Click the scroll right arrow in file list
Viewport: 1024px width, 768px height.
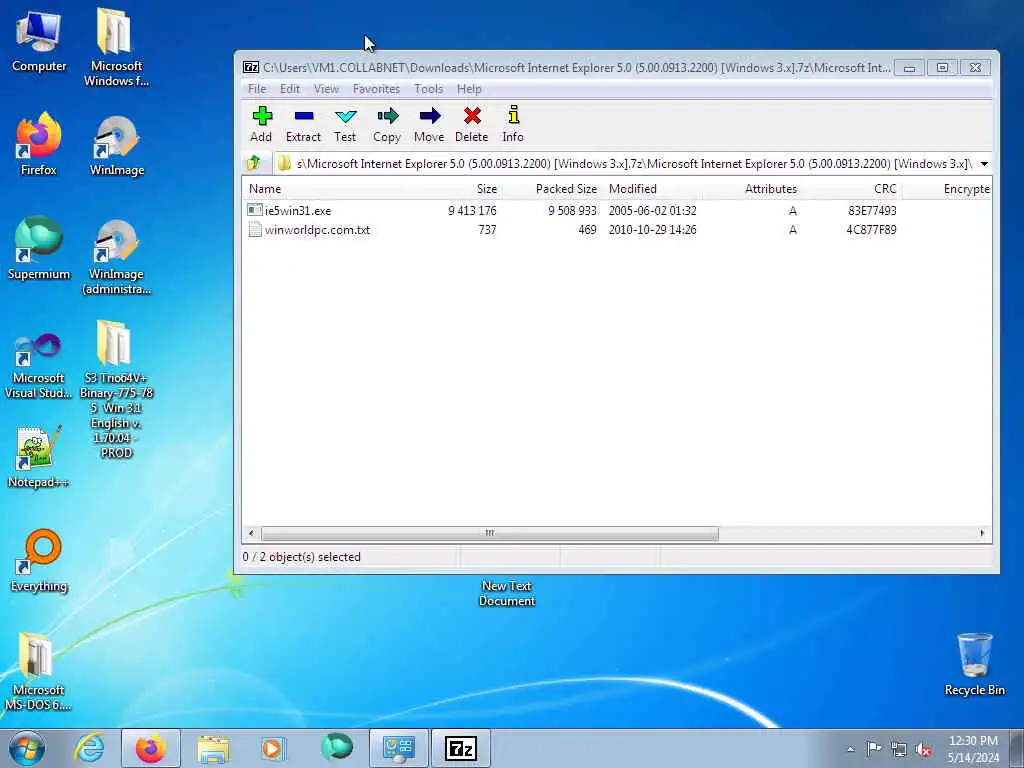982,534
